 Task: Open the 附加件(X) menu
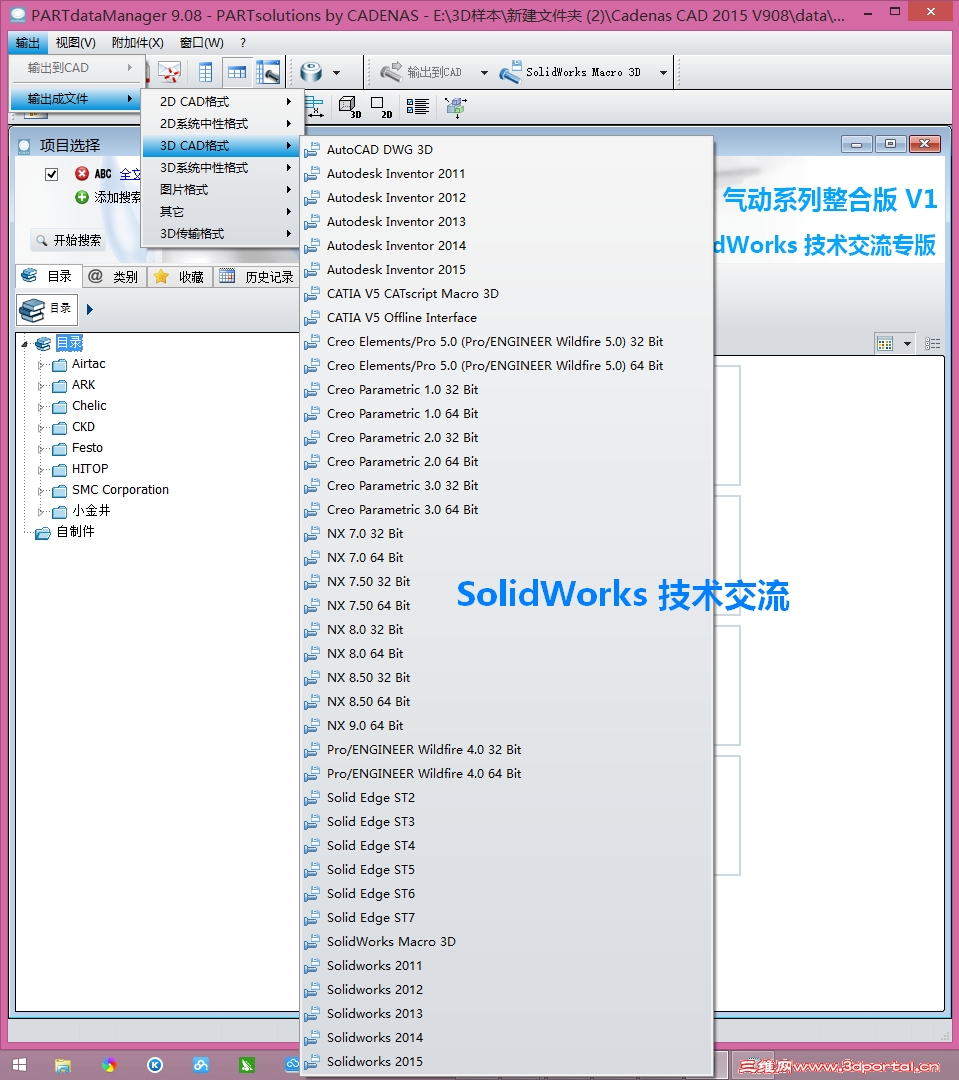point(138,43)
